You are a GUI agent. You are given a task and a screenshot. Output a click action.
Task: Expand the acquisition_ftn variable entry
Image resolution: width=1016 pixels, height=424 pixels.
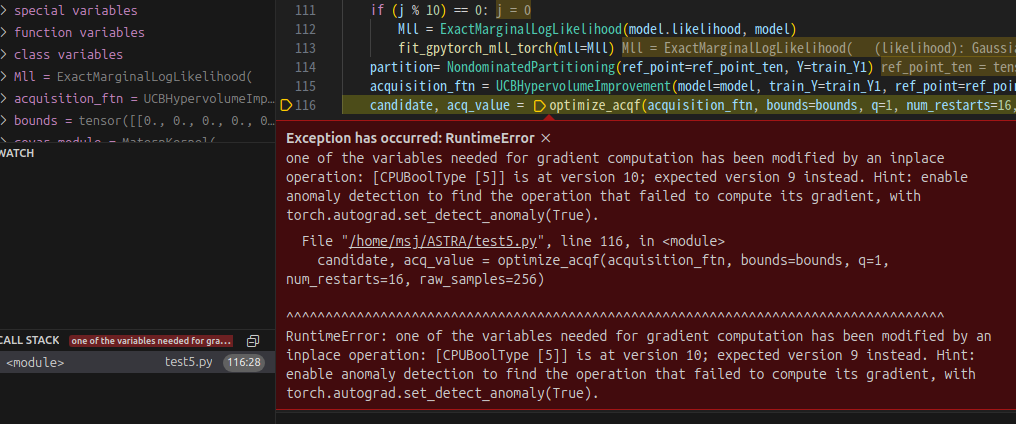coord(4,99)
